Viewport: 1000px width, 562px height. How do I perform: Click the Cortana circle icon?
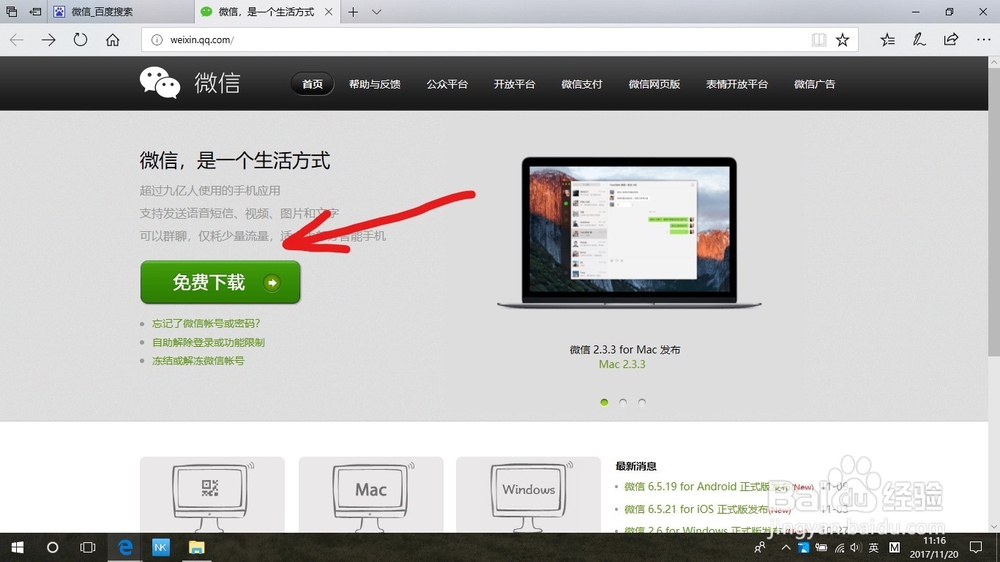52,547
